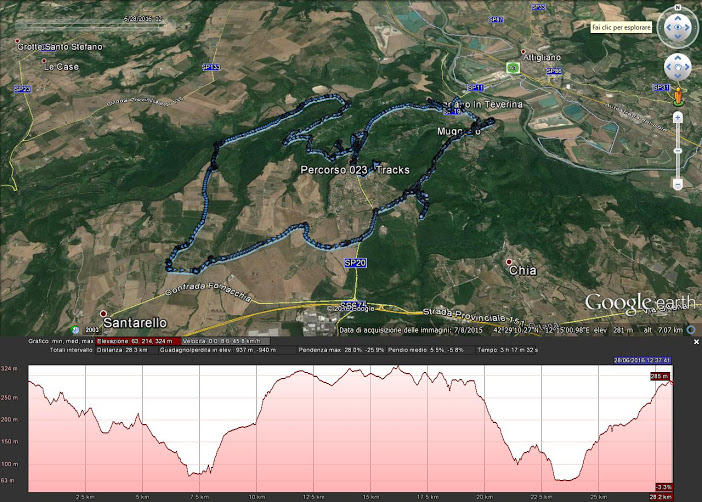Click the eye icon in look-around control
This screenshot has height=502, width=702.
click(x=678, y=29)
